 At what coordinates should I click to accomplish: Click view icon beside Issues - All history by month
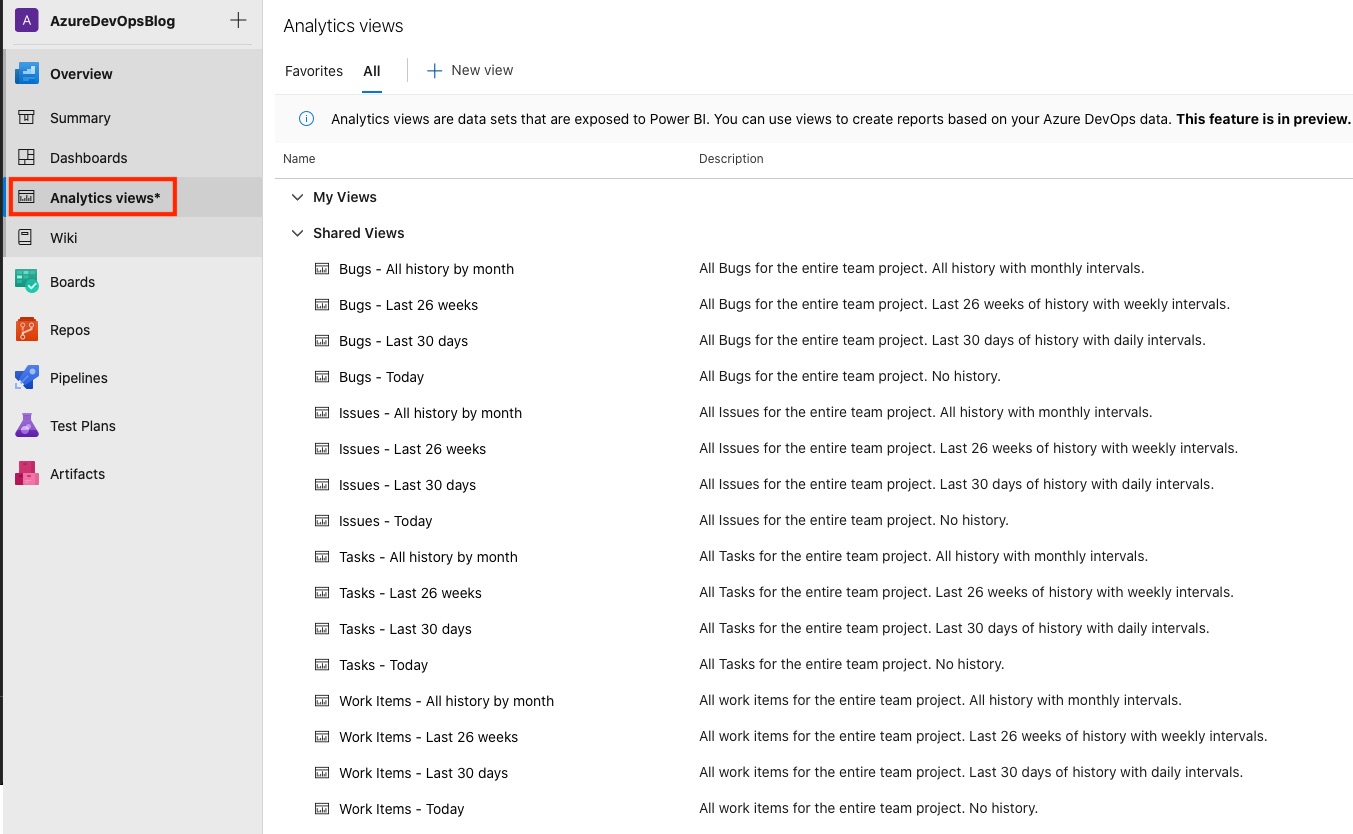point(322,413)
